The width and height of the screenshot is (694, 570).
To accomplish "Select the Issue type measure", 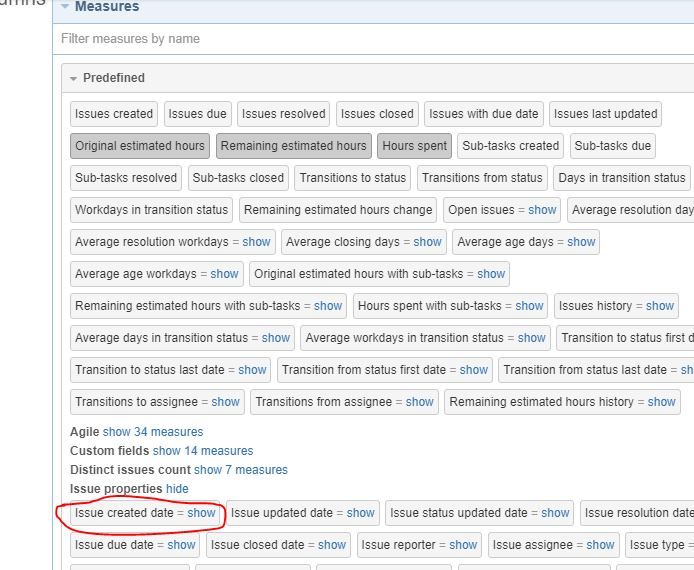I will (657, 544).
